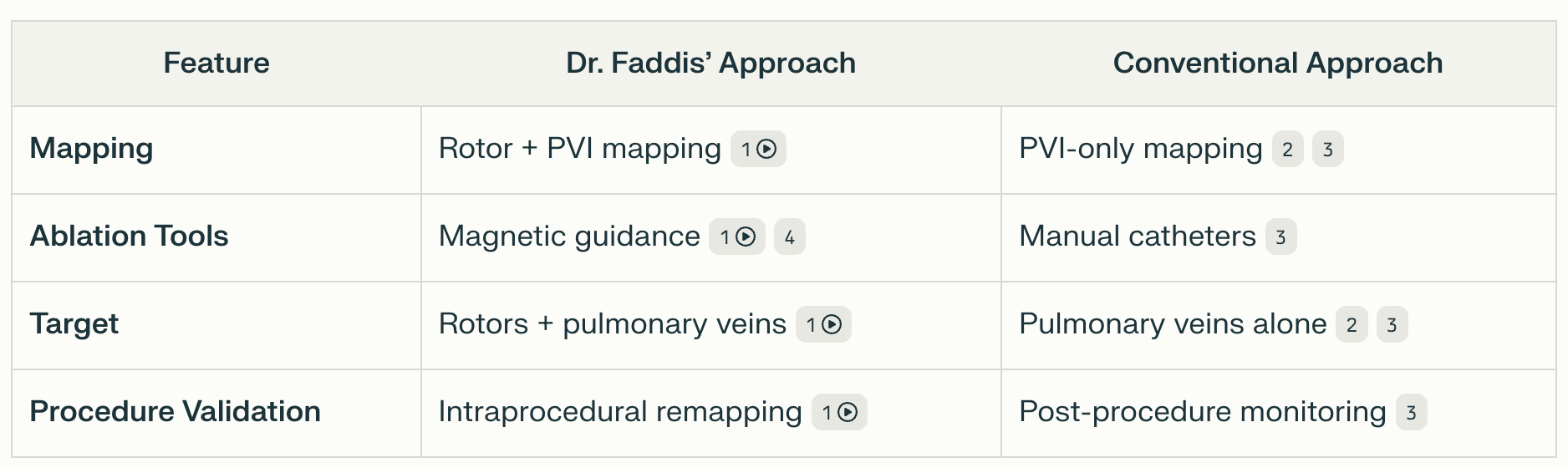Image resolution: width=1568 pixels, height=468 pixels.
Task: Open citation 3 beside Pulmonary veins alone
Action: coord(1392,325)
